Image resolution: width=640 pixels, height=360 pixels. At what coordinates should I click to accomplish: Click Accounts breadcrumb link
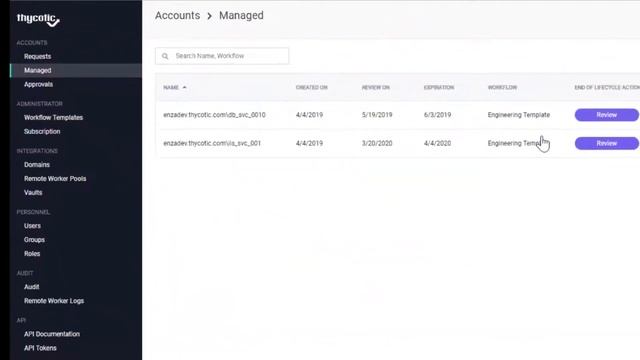click(178, 16)
